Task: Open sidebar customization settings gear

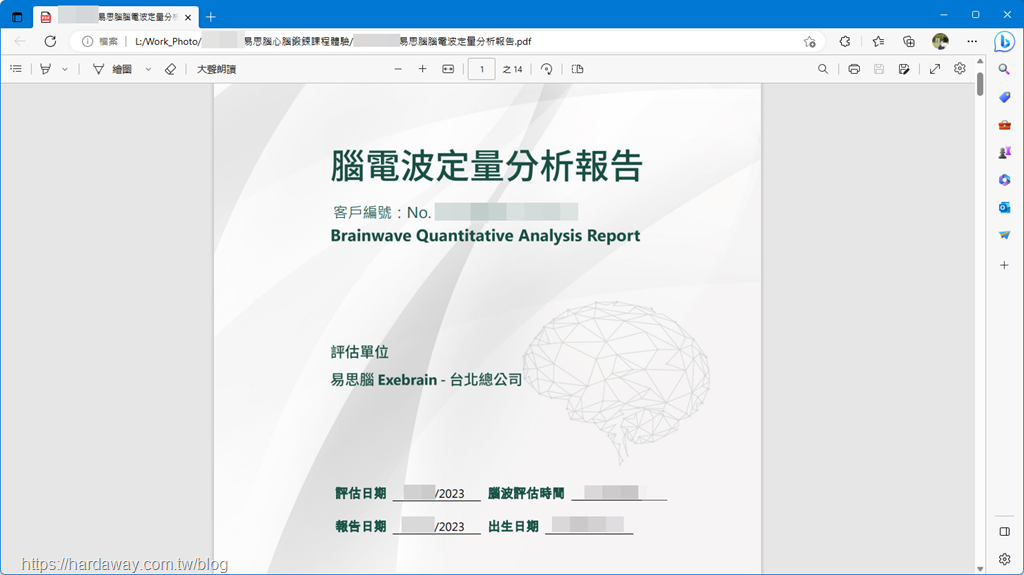Action: tap(1004, 559)
